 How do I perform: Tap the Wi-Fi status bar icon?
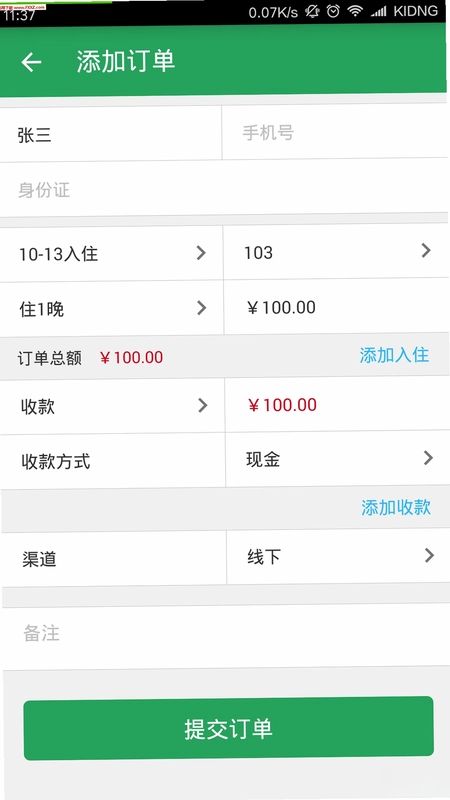pyautogui.click(x=355, y=11)
